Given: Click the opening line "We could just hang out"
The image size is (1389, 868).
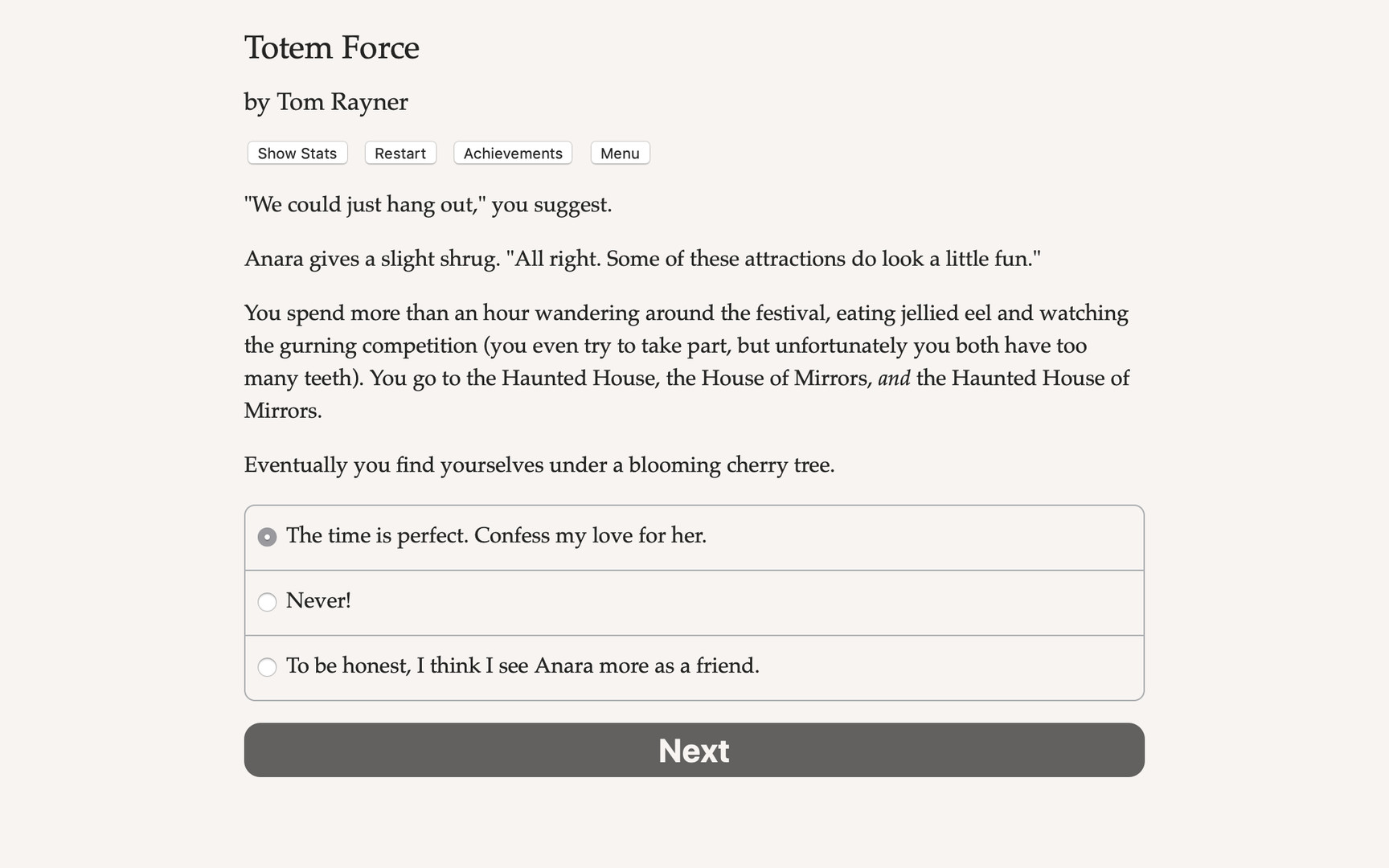Looking at the screenshot, I should pyautogui.click(x=428, y=205).
